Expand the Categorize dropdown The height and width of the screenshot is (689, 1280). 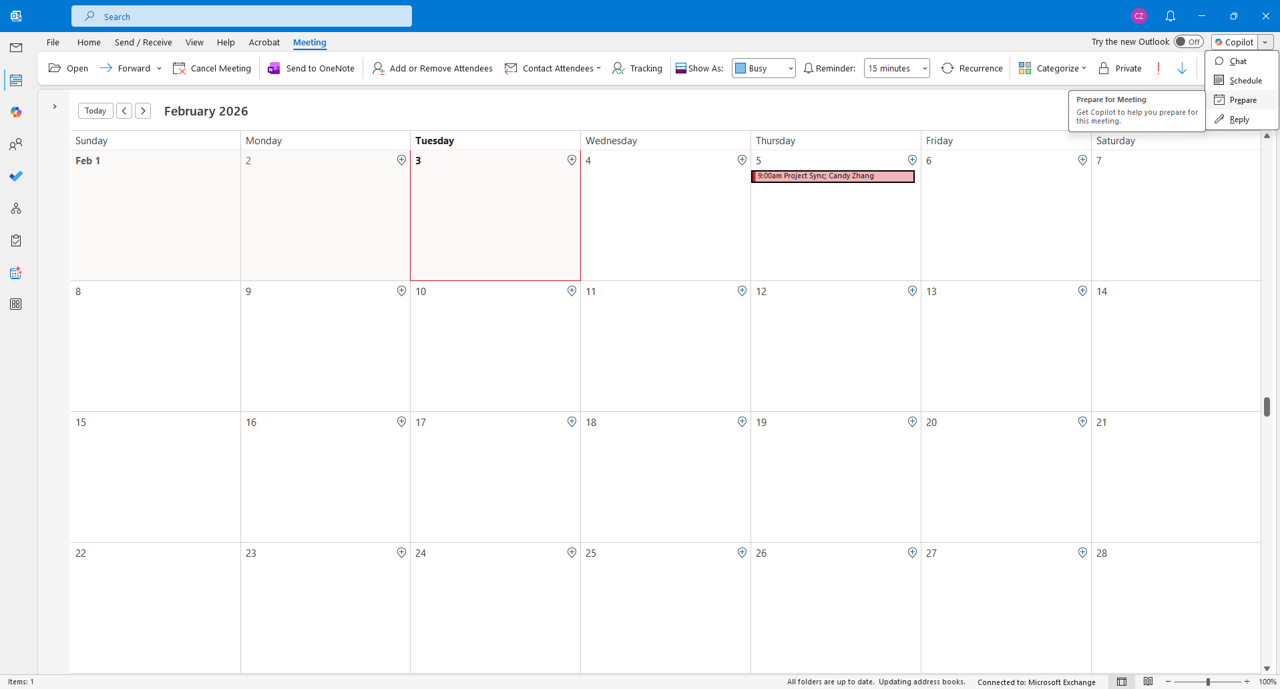[1052, 68]
